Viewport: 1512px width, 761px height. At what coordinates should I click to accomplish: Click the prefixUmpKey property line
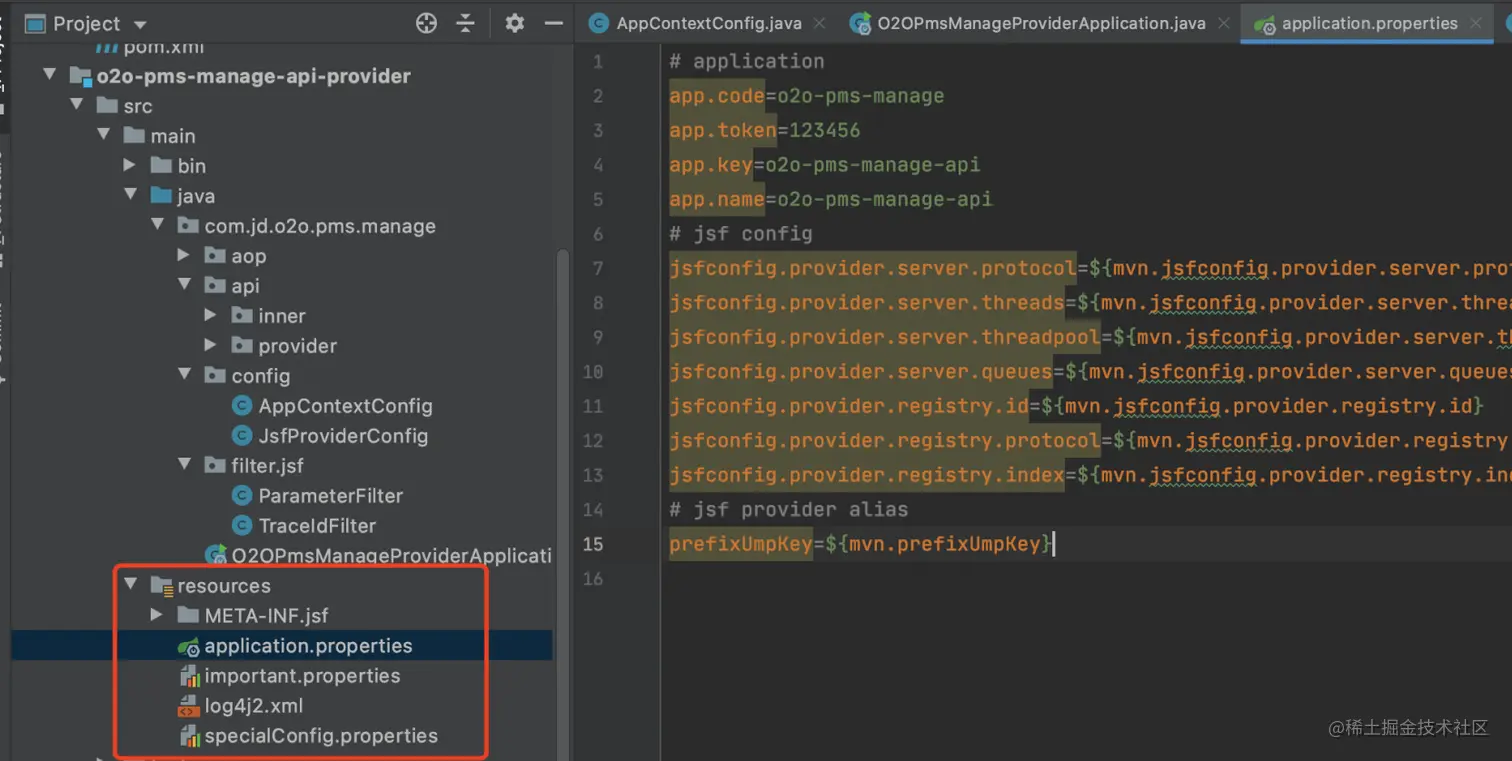point(862,544)
